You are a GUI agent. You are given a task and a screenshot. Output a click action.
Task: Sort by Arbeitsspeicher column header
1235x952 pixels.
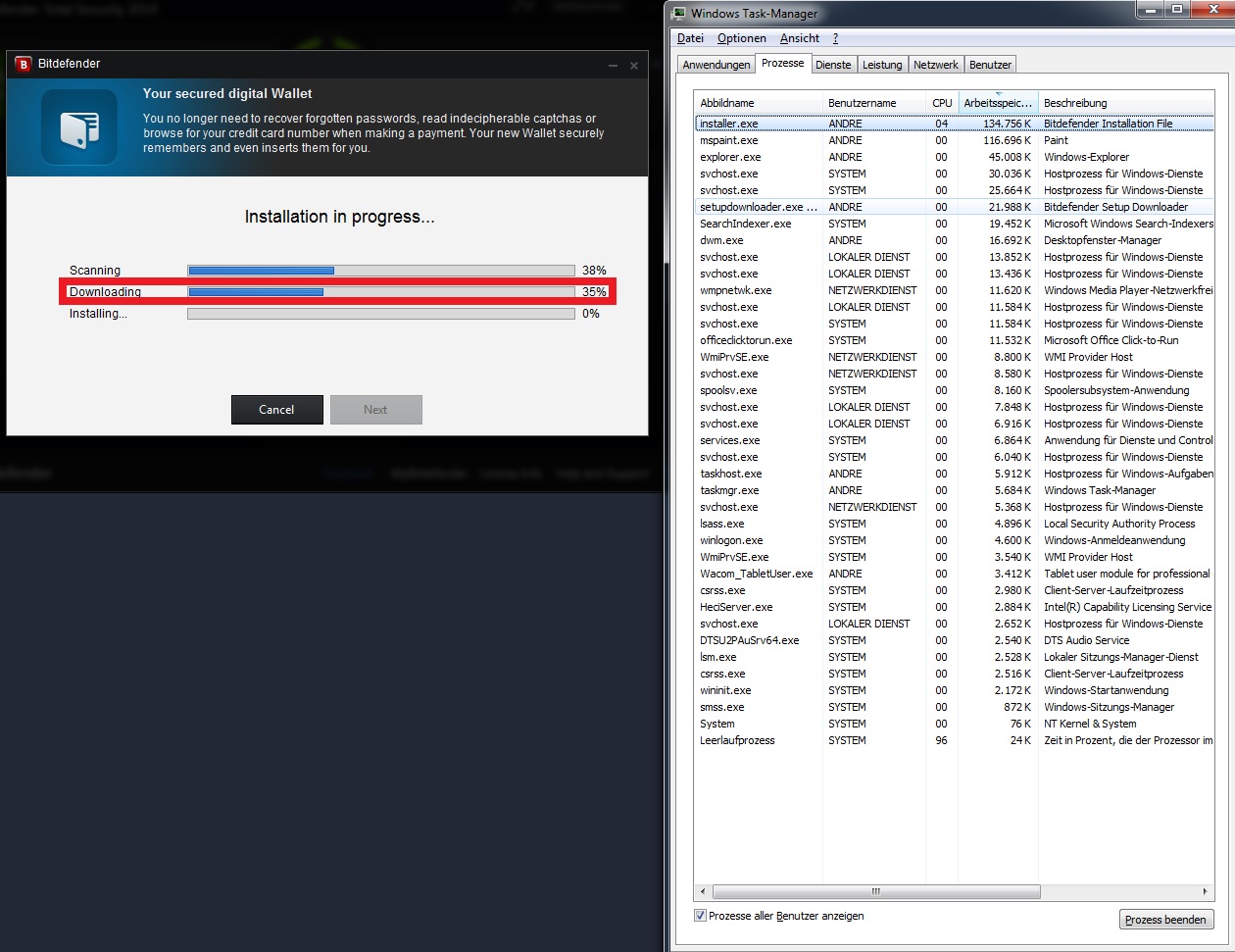click(x=998, y=103)
